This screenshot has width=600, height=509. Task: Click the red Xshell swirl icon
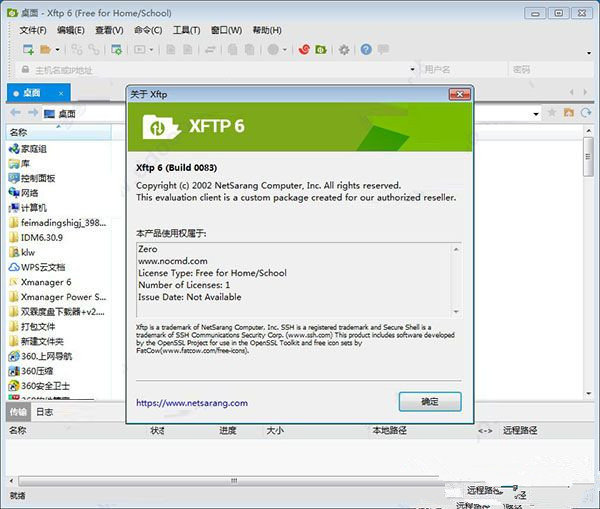303,49
